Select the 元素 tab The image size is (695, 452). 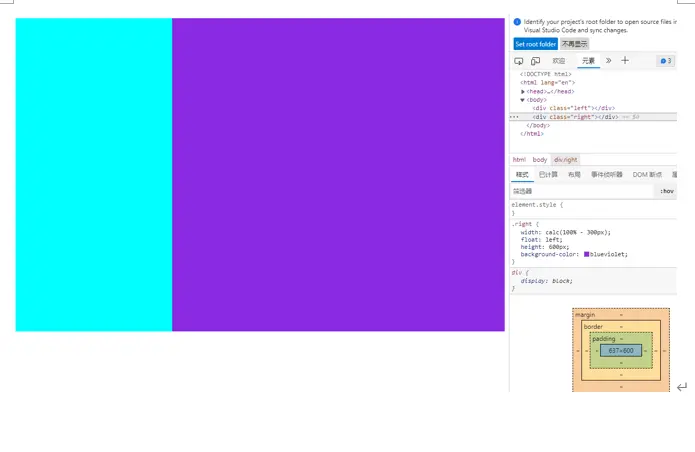(x=589, y=61)
